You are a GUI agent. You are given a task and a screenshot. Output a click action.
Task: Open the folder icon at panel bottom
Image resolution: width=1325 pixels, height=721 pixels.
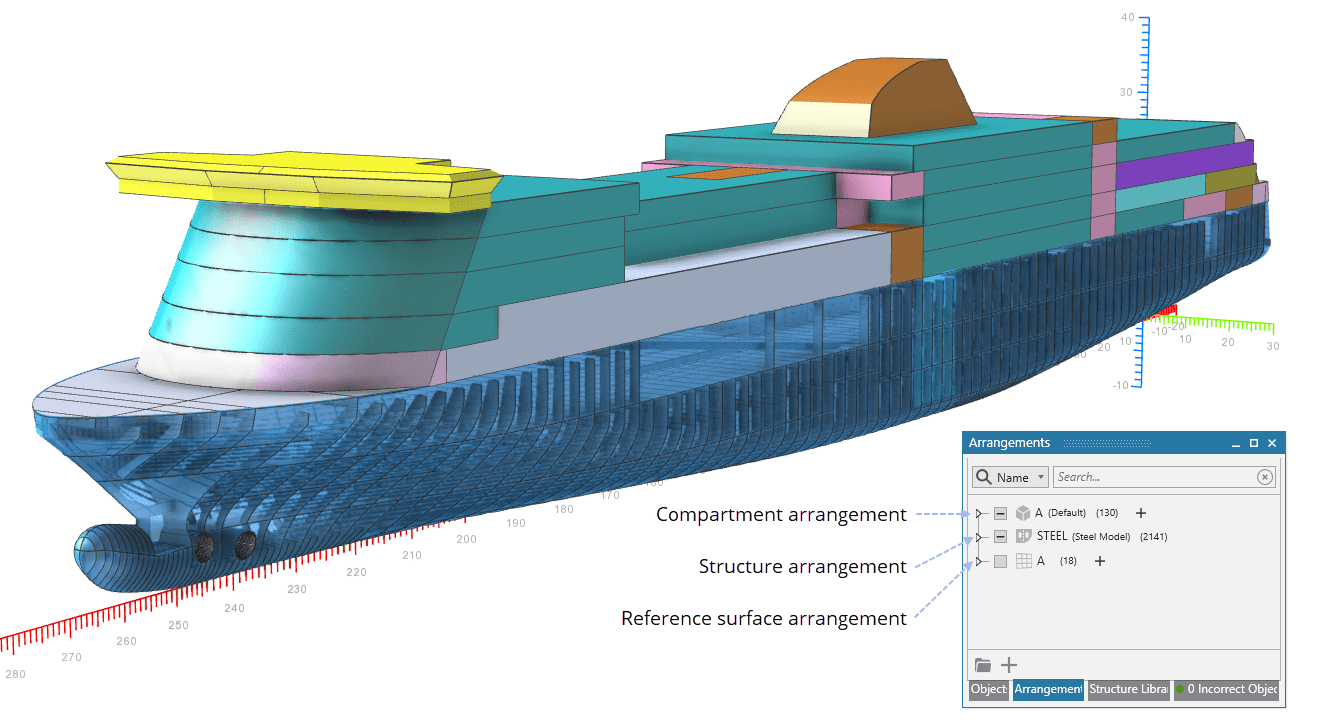(x=983, y=665)
